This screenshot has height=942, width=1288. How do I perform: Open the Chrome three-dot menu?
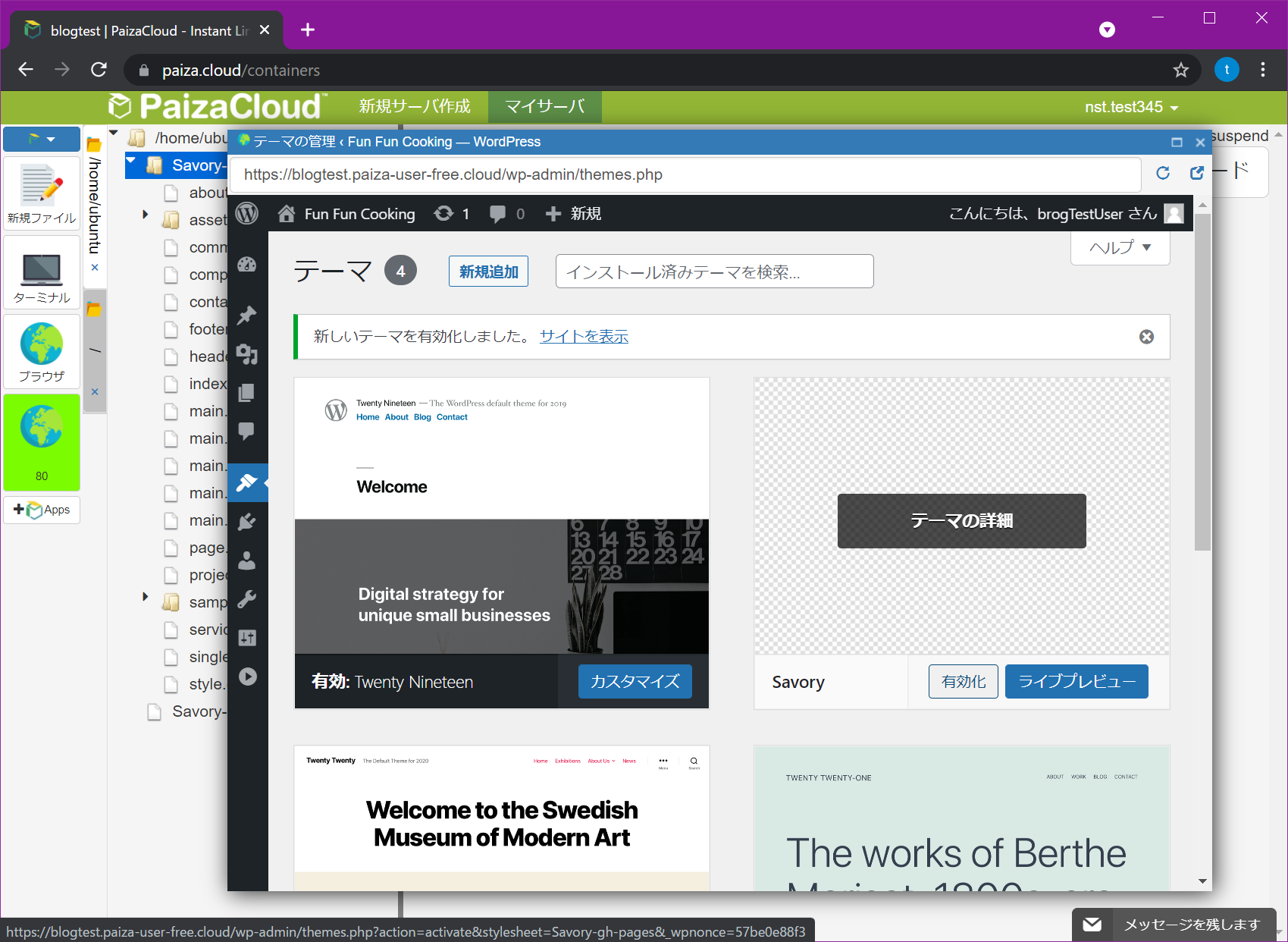tap(1262, 70)
